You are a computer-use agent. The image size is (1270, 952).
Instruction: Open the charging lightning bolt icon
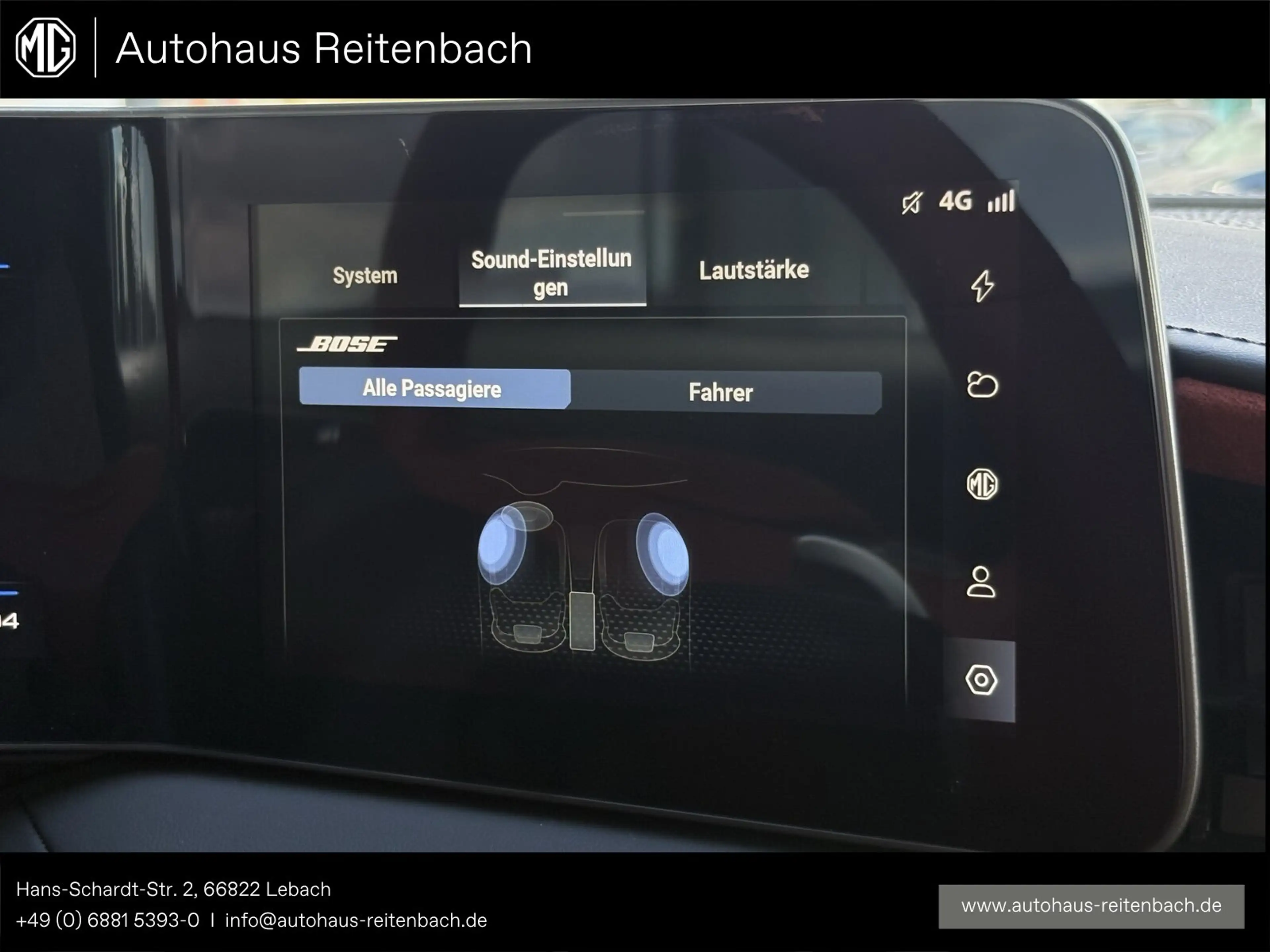point(982,286)
